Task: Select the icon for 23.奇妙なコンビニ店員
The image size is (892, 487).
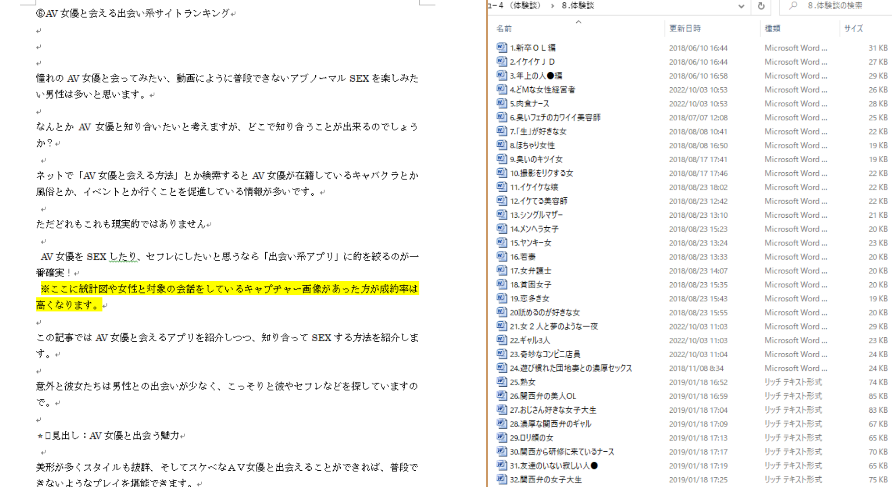Action: point(502,354)
